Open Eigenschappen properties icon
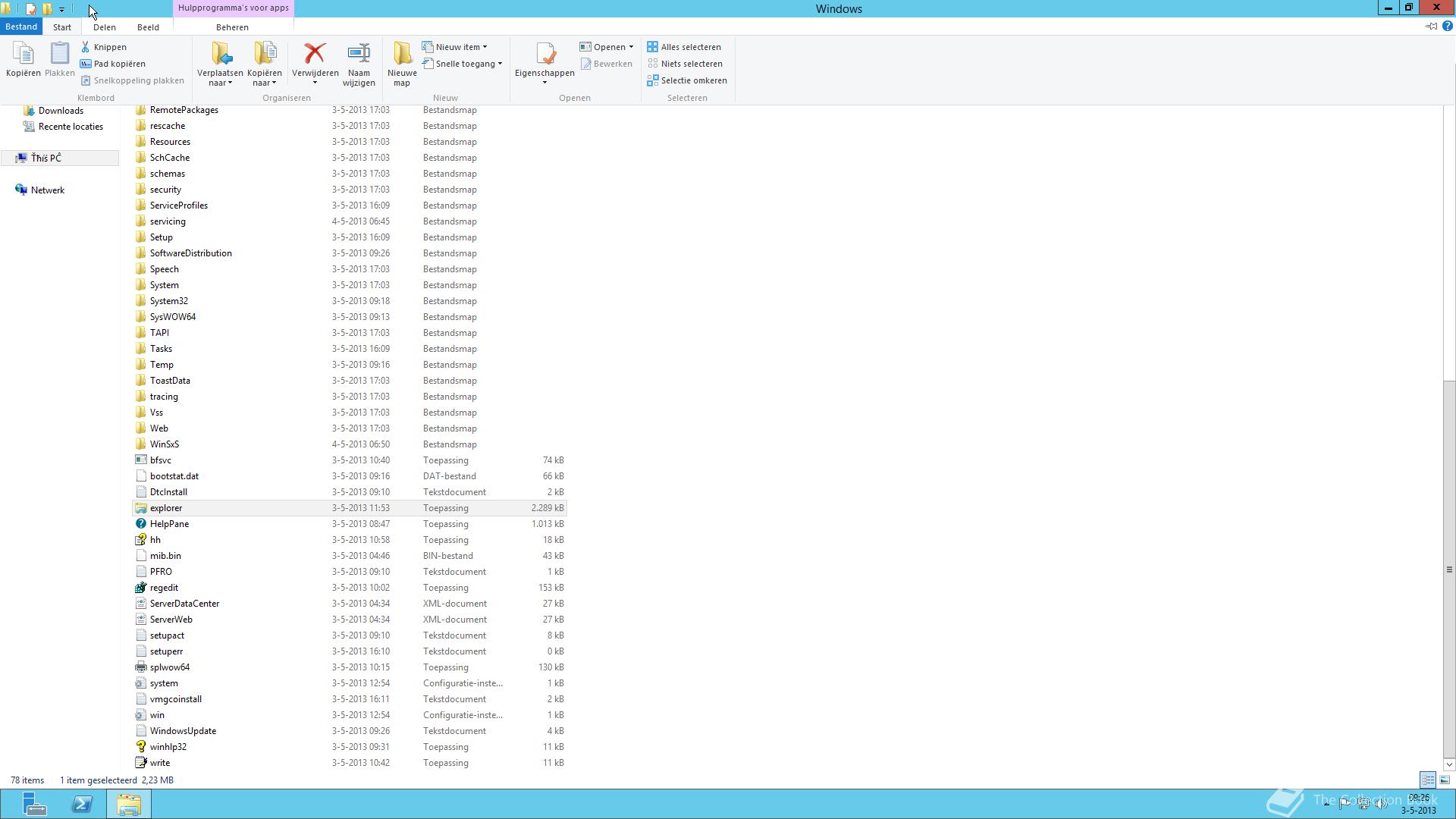This screenshot has height=819, width=1456. coord(544,53)
